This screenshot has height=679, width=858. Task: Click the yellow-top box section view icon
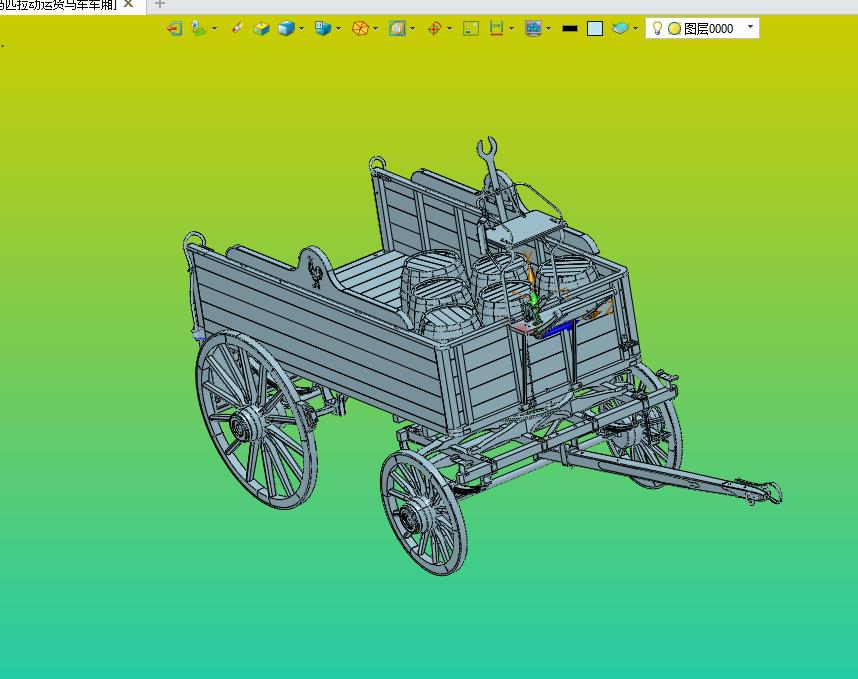(x=262, y=28)
